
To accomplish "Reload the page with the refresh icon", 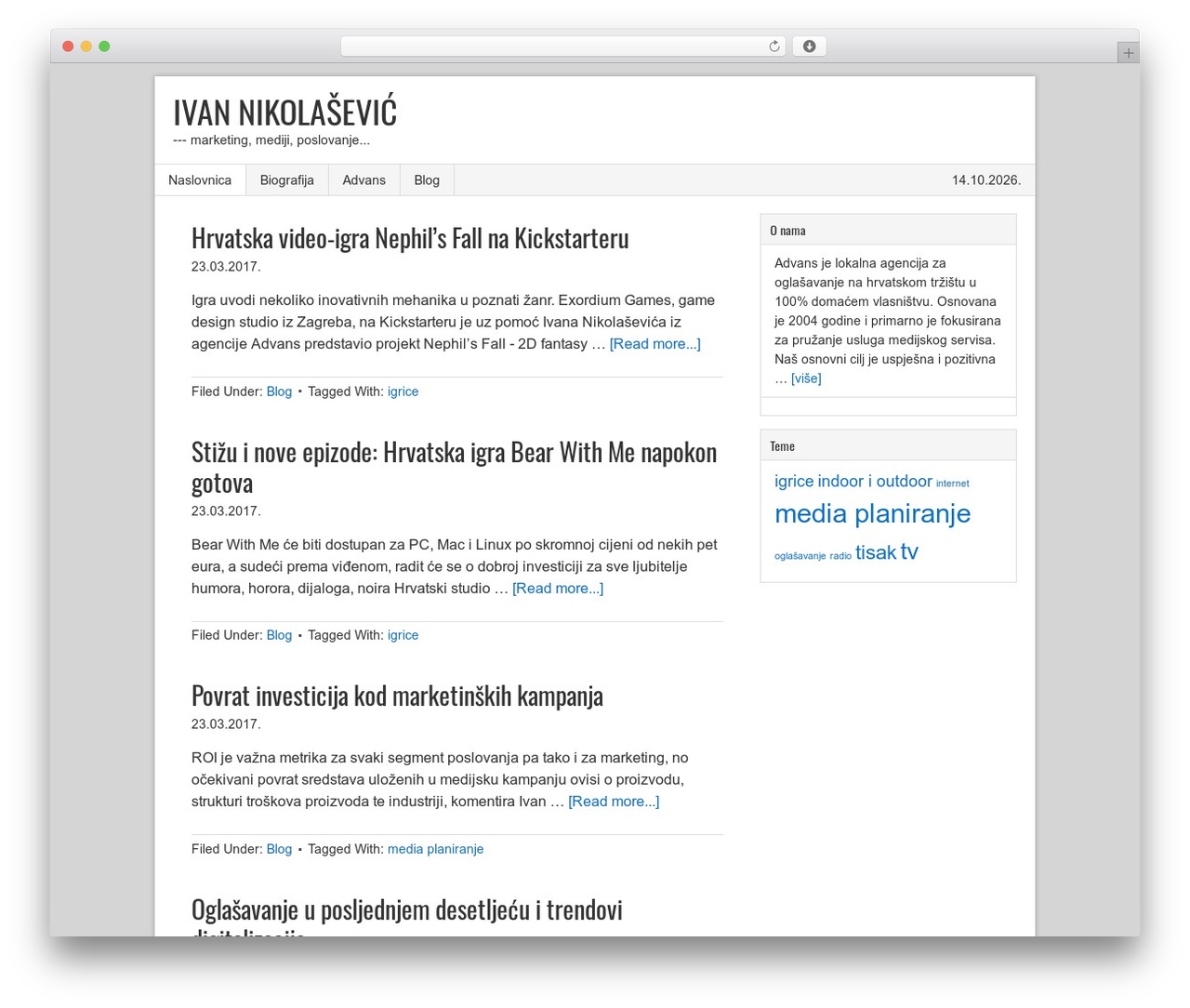I will tap(773, 46).
